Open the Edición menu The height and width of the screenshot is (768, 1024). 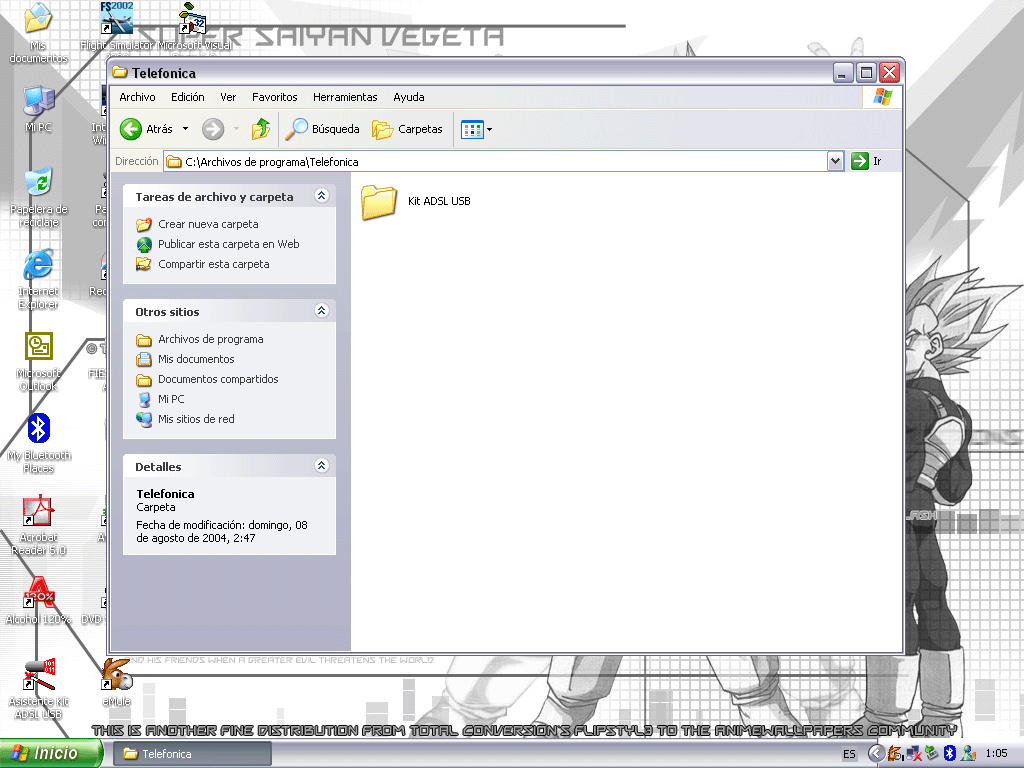[187, 97]
